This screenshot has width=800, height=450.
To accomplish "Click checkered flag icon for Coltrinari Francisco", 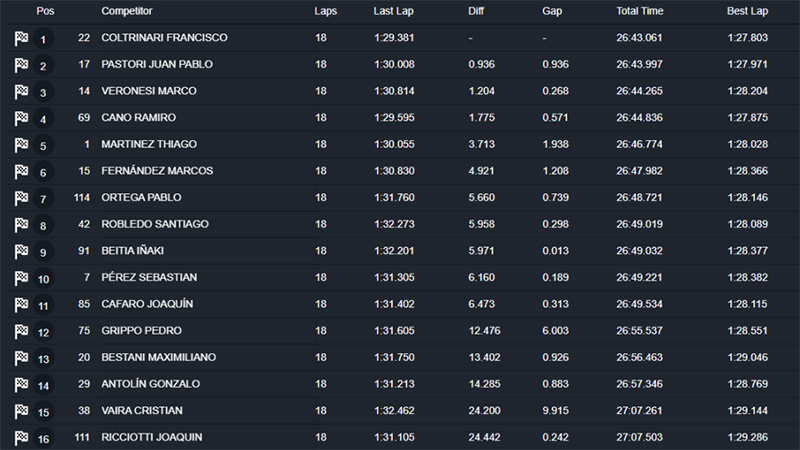I will [21, 38].
